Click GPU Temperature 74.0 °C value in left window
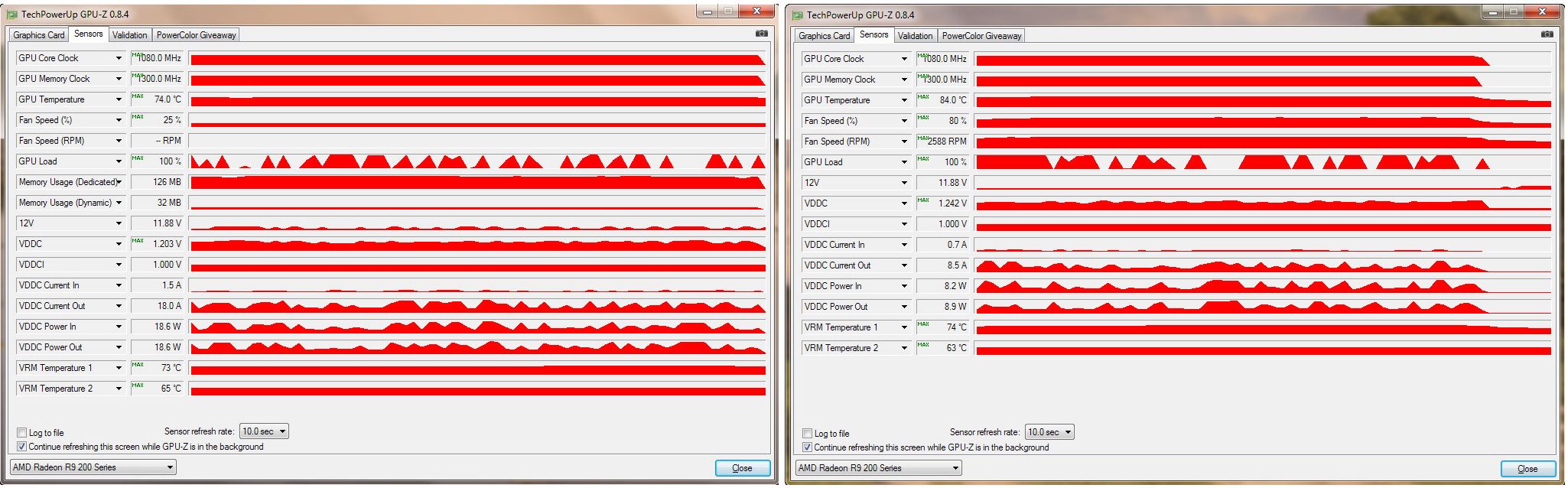1568x488 pixels. [x=157, y=99]
